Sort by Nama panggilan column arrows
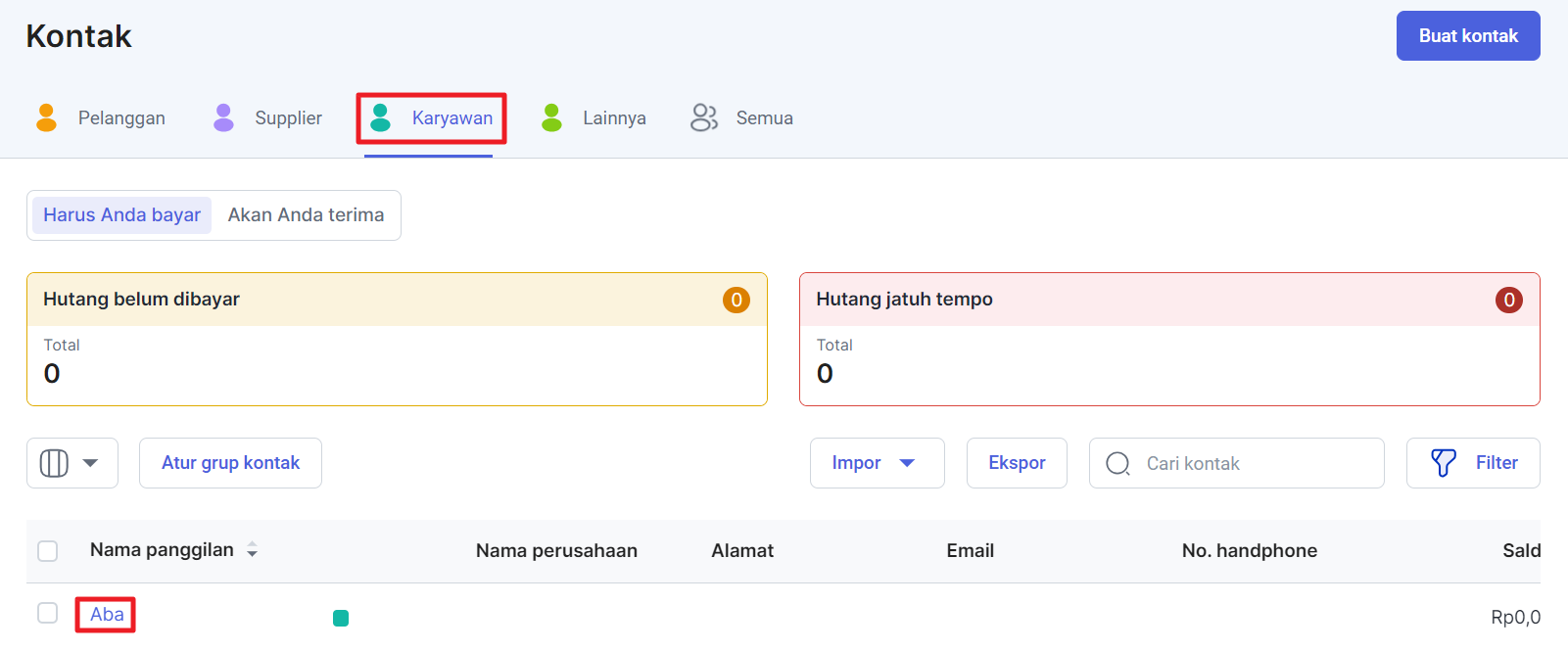Screen dimensions: 1568x651 tap(252, 550)
